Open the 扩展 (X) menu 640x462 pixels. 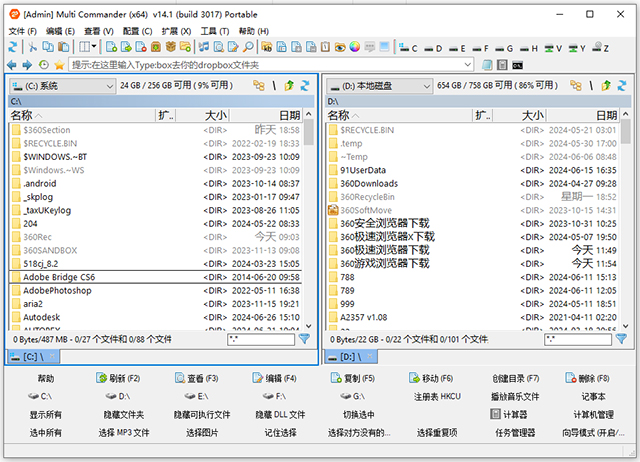[x=176, y=31]
